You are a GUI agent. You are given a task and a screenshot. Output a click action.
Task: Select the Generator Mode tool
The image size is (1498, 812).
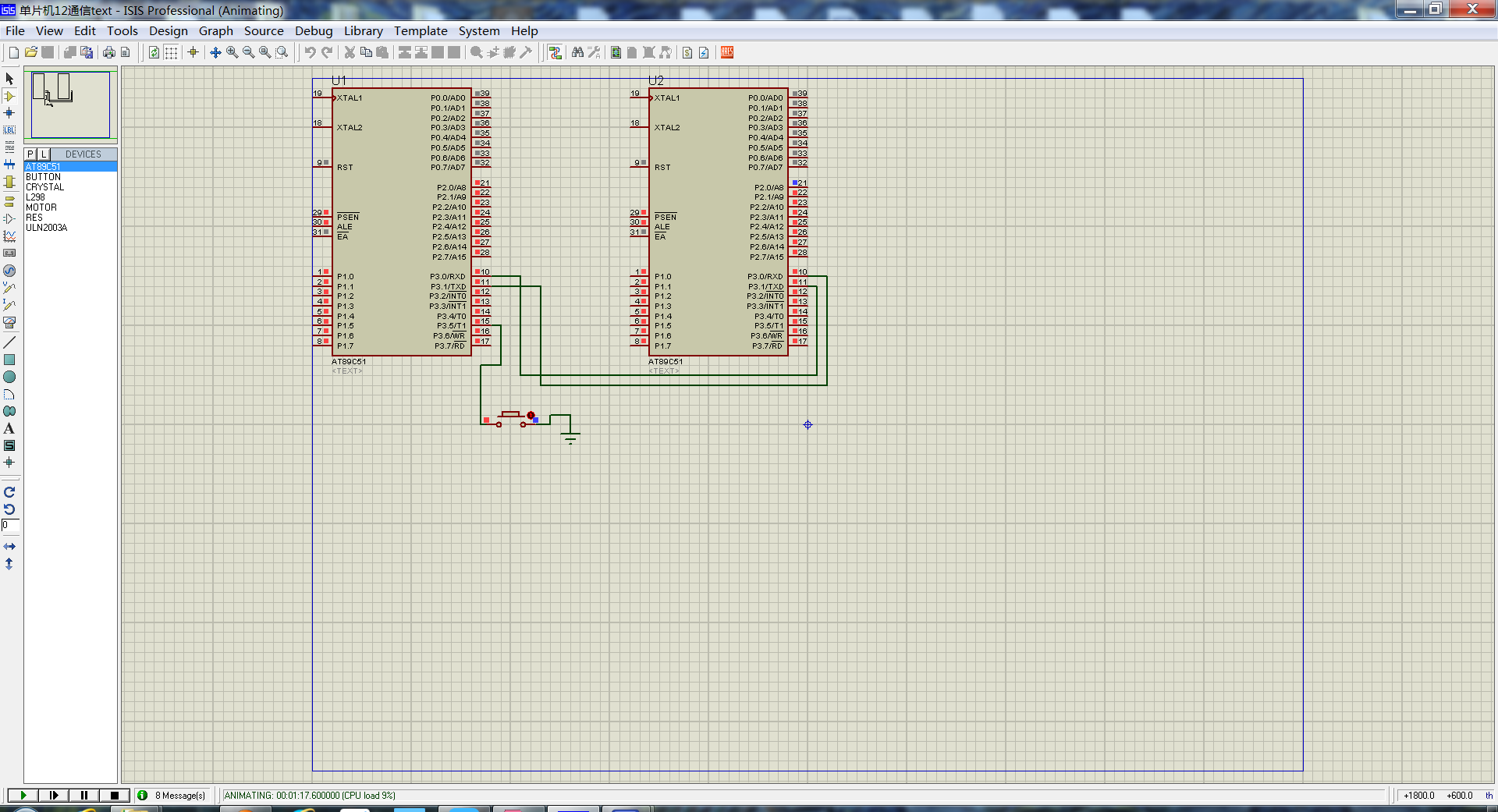point(9,271)
